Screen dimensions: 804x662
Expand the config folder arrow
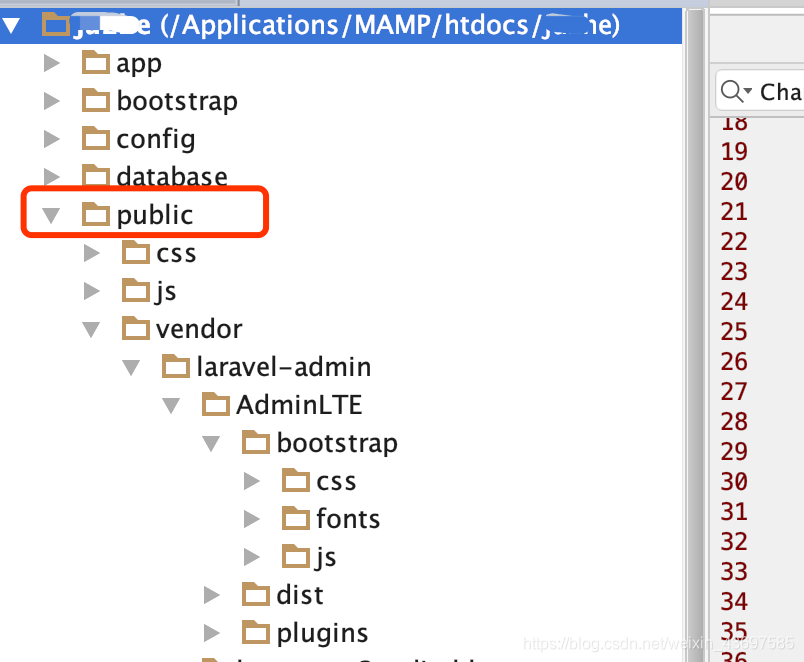(51, 139)
